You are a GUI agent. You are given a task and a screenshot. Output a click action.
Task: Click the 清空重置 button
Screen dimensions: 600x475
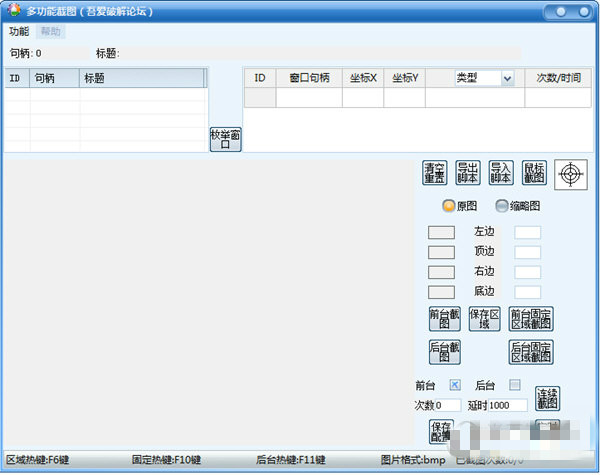tap(435, 173)
